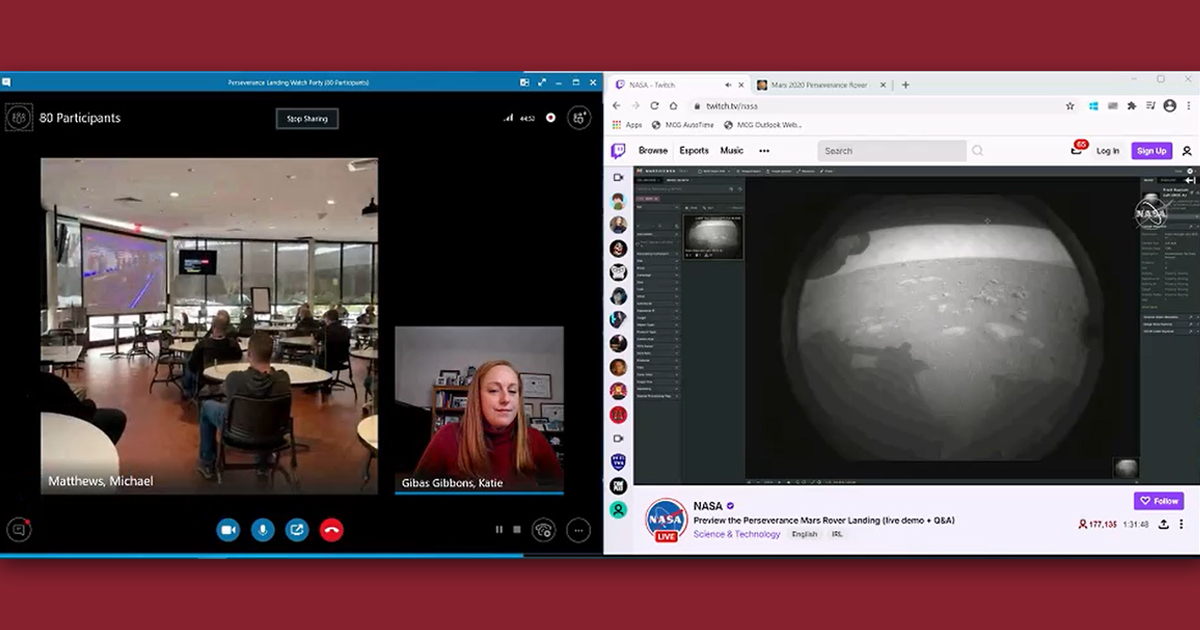Screen dimensions: 1200x630
Task: Open Music in Twitch navigation
Action: tap(732, 150)
